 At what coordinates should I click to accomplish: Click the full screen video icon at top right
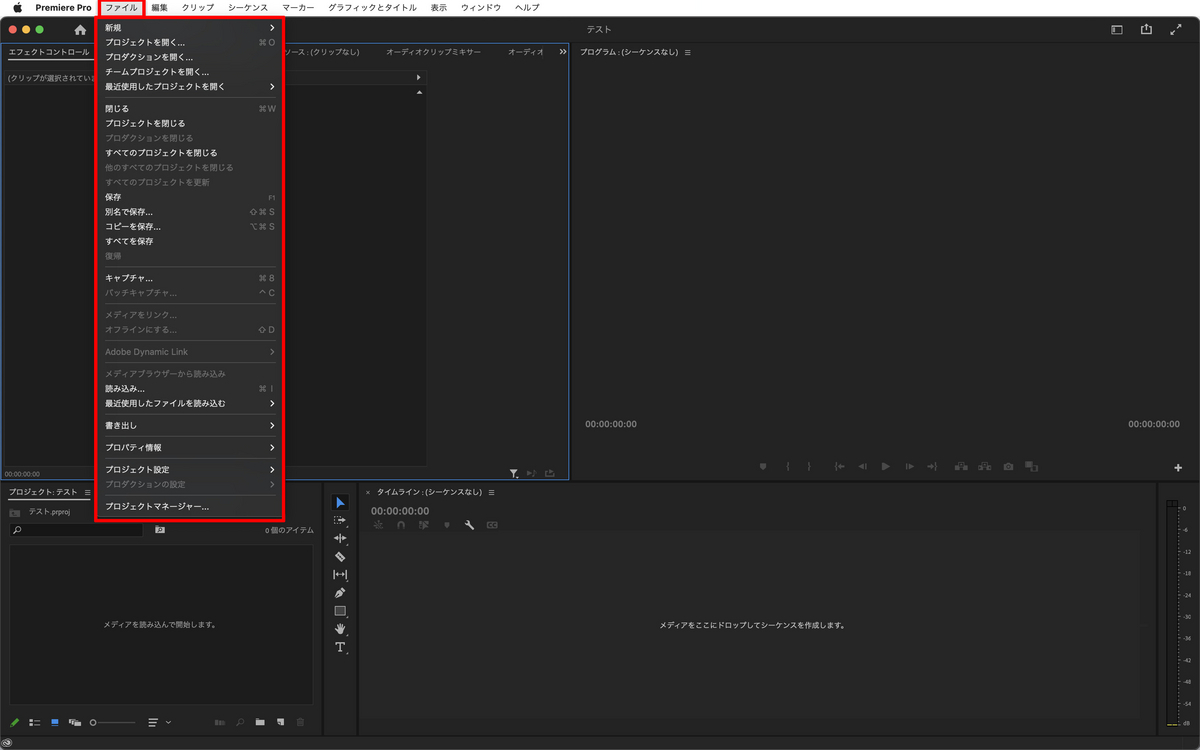[x=1176, y=30]
